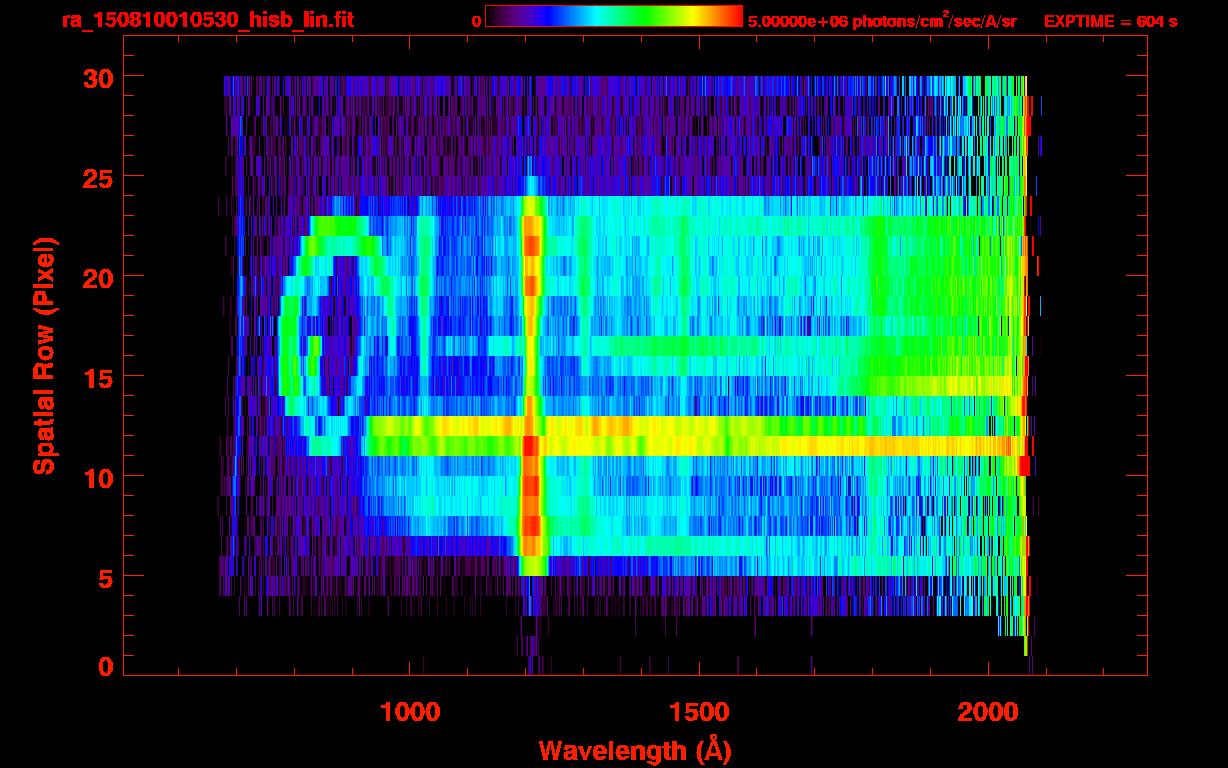This screenshot has height=768, width=1228.
Task: Click the file name ra_150810010530_hisb_lin.fit
Action: tap(206, 20)
